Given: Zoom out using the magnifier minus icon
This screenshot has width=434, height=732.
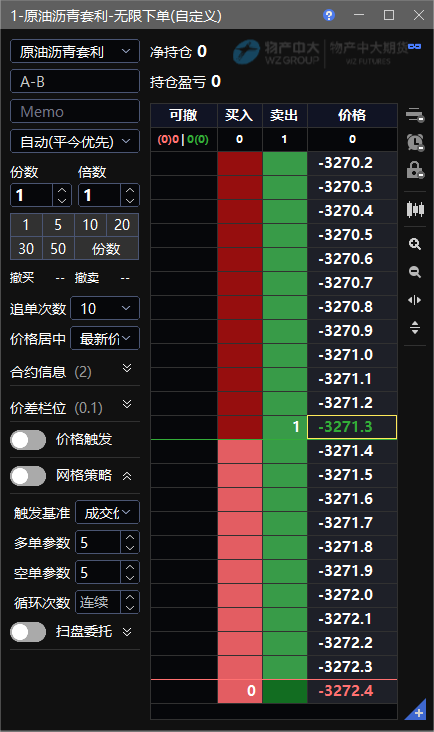Looking at the screenshot, I should click(415, 272).
